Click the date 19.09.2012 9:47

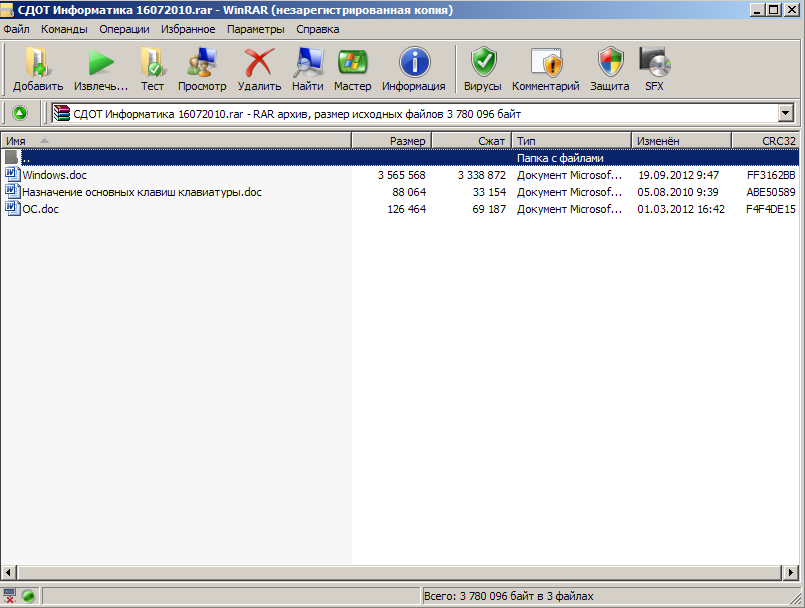678,175
